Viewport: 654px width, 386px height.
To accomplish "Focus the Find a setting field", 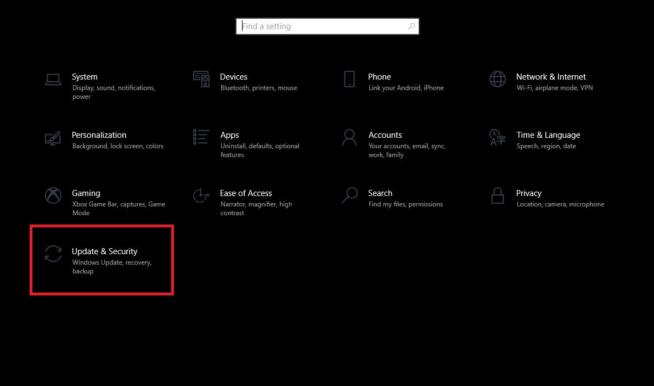I will [327, 26].
